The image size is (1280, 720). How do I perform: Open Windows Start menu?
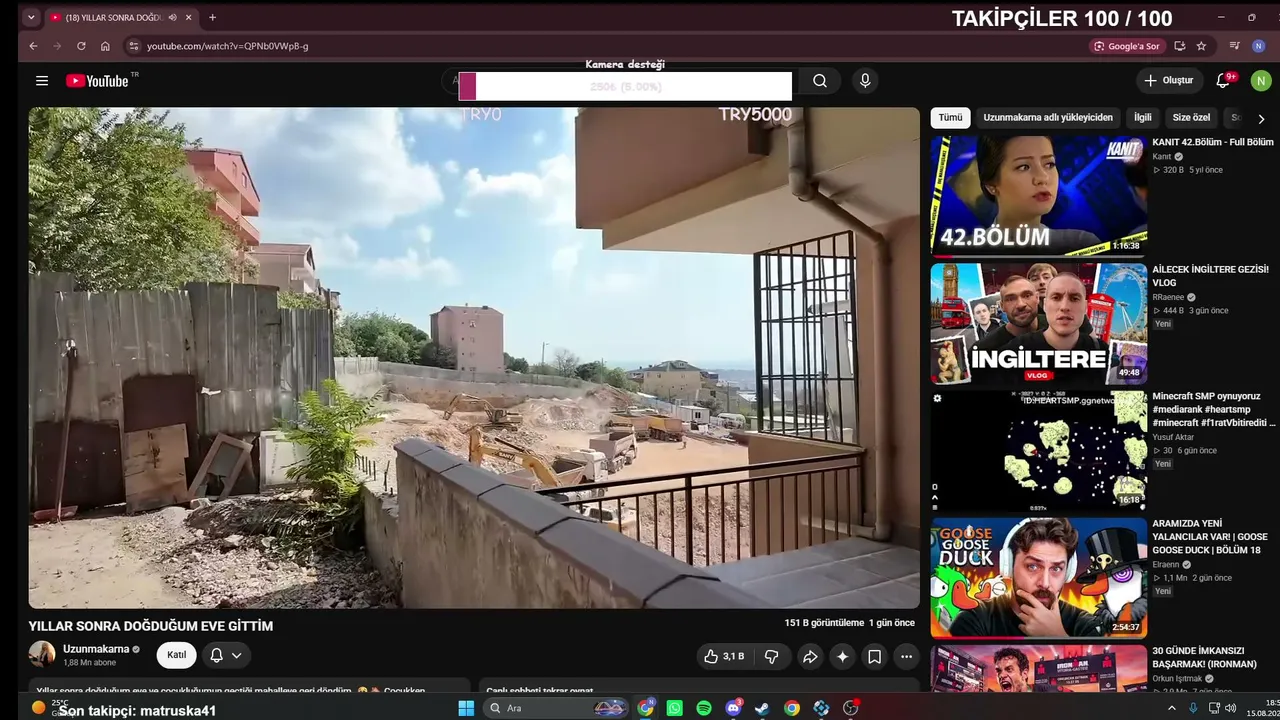(x=466, y=708)
